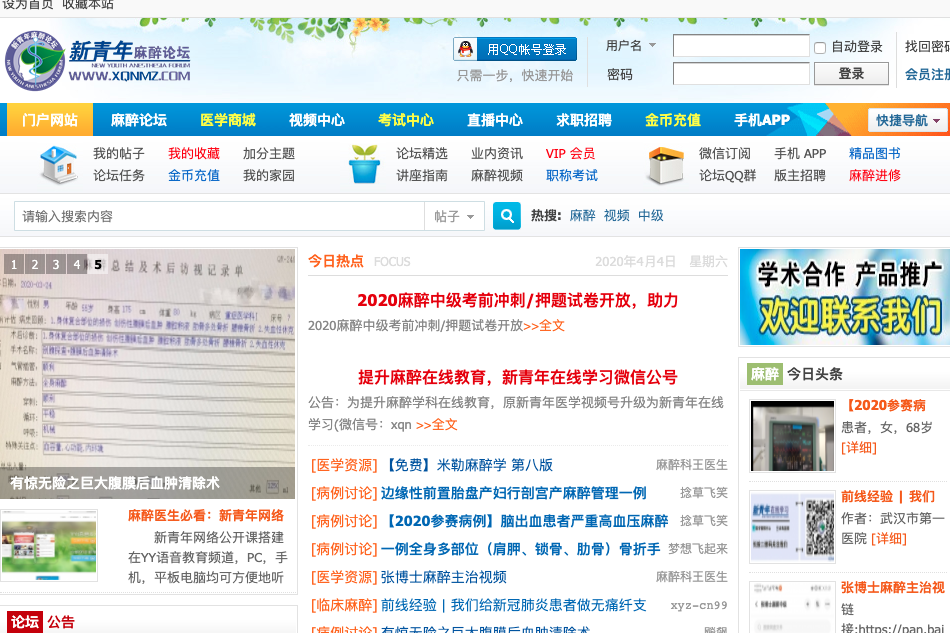Click the blue magnifier search button

coord(507,216)
